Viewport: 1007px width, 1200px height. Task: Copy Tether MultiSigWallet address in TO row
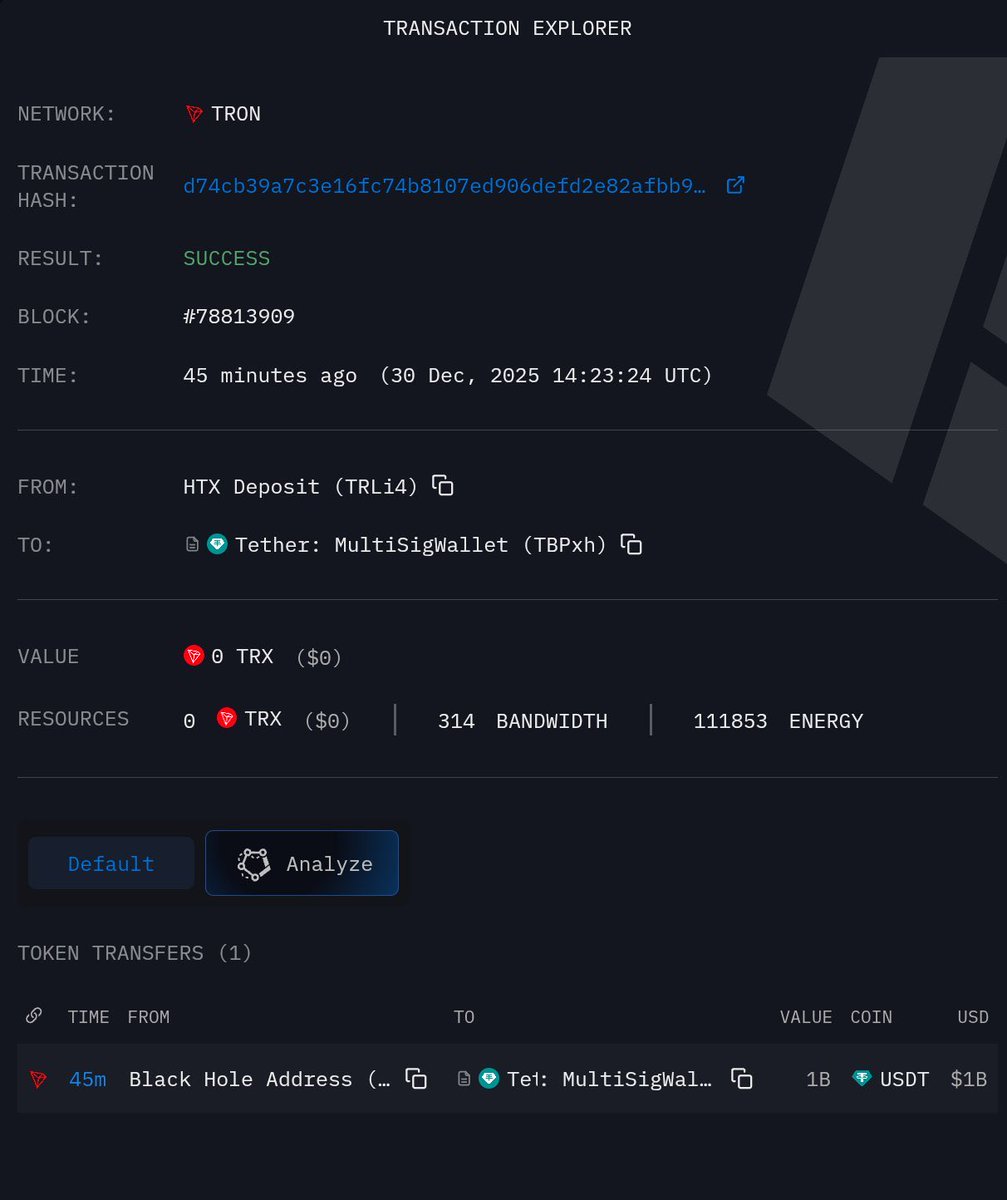point(631,544)
